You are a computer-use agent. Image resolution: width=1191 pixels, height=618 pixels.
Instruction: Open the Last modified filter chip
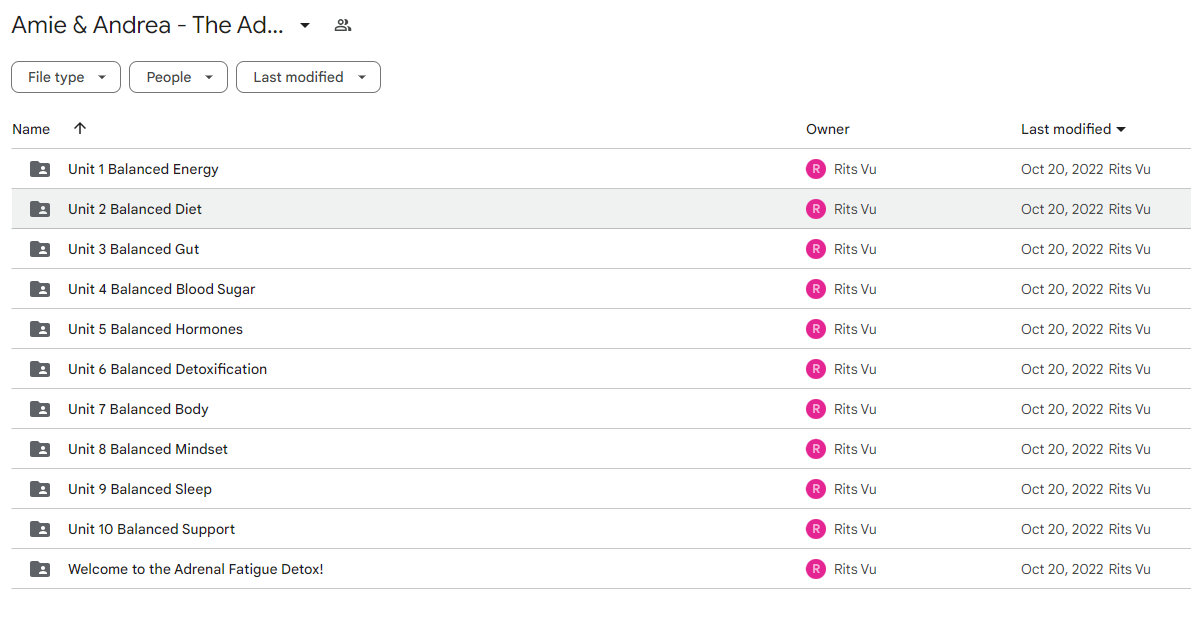coord(308,77)
